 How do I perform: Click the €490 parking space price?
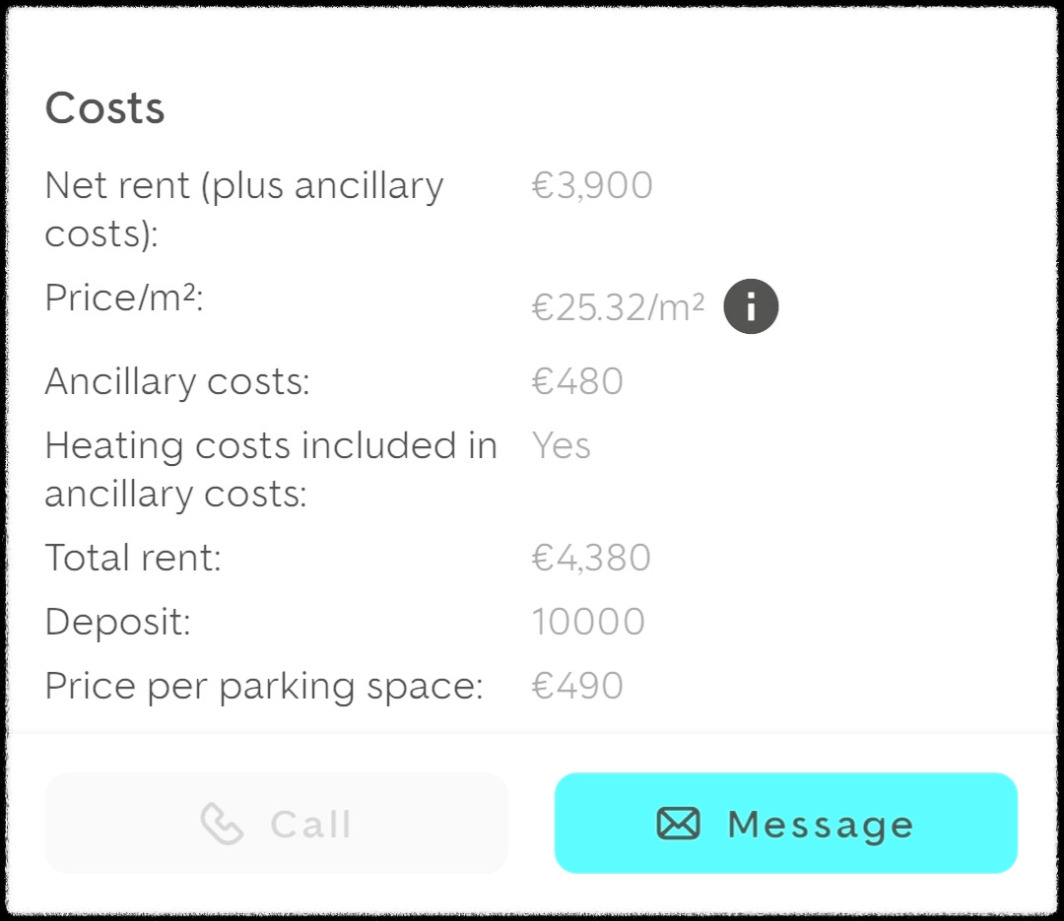[x=577, y=686]
